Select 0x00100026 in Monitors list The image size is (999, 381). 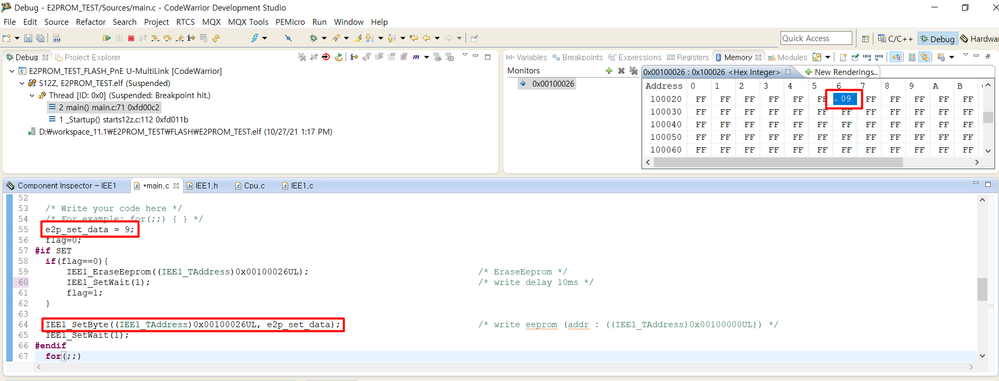pos(547,83)
